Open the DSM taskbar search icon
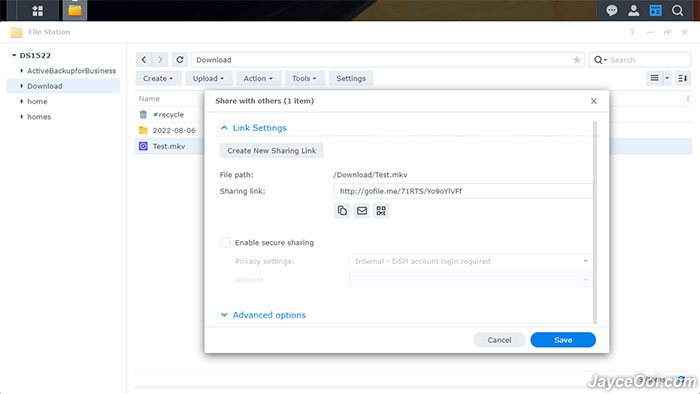 [x=677, y=10]
